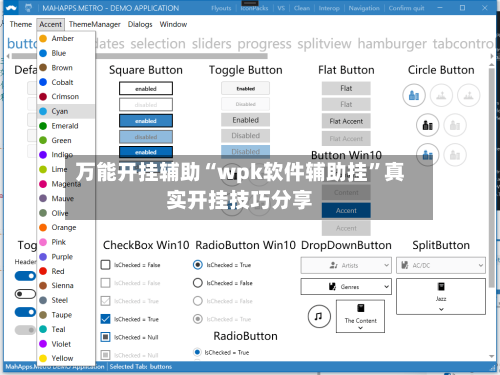Click Clean in the title bar
Screen dimensions: 500x375
(x=302, y=8)
